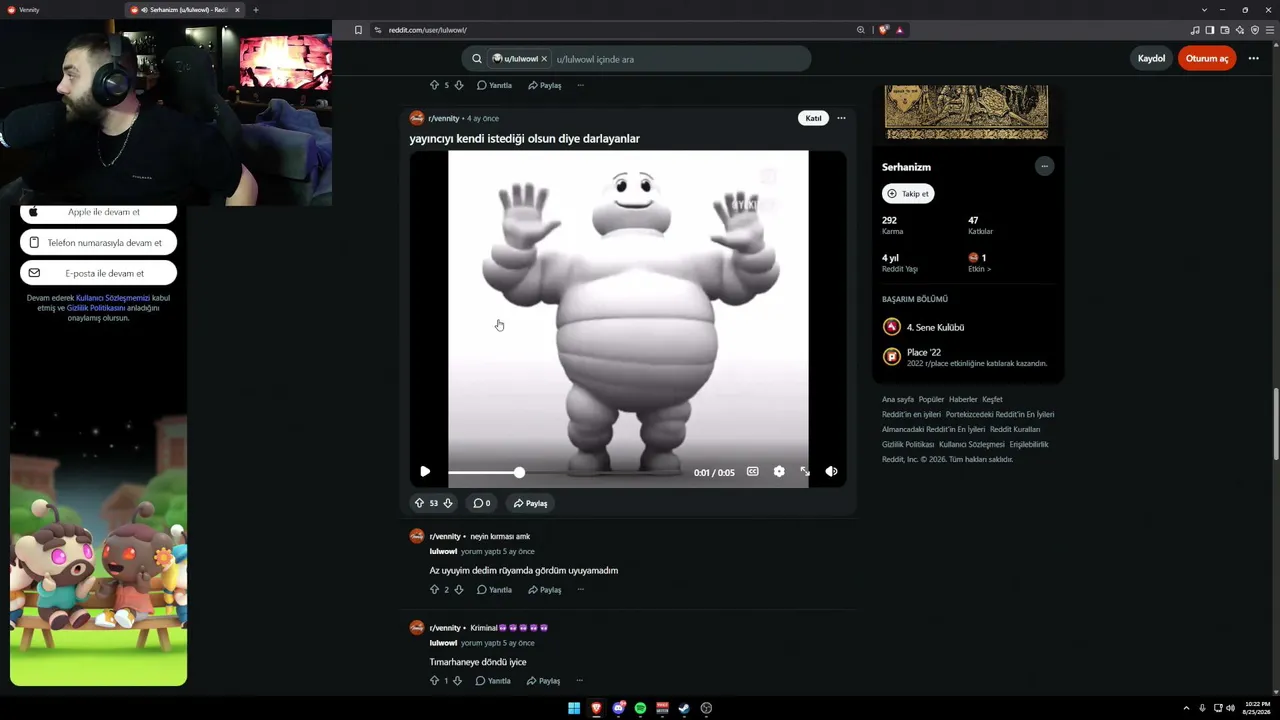This screenshot has height=720, width=1280.
Task: Open the post title 'yayıncıyı kendi istediği olsun diye darlayanlar'
Action: 524,139
